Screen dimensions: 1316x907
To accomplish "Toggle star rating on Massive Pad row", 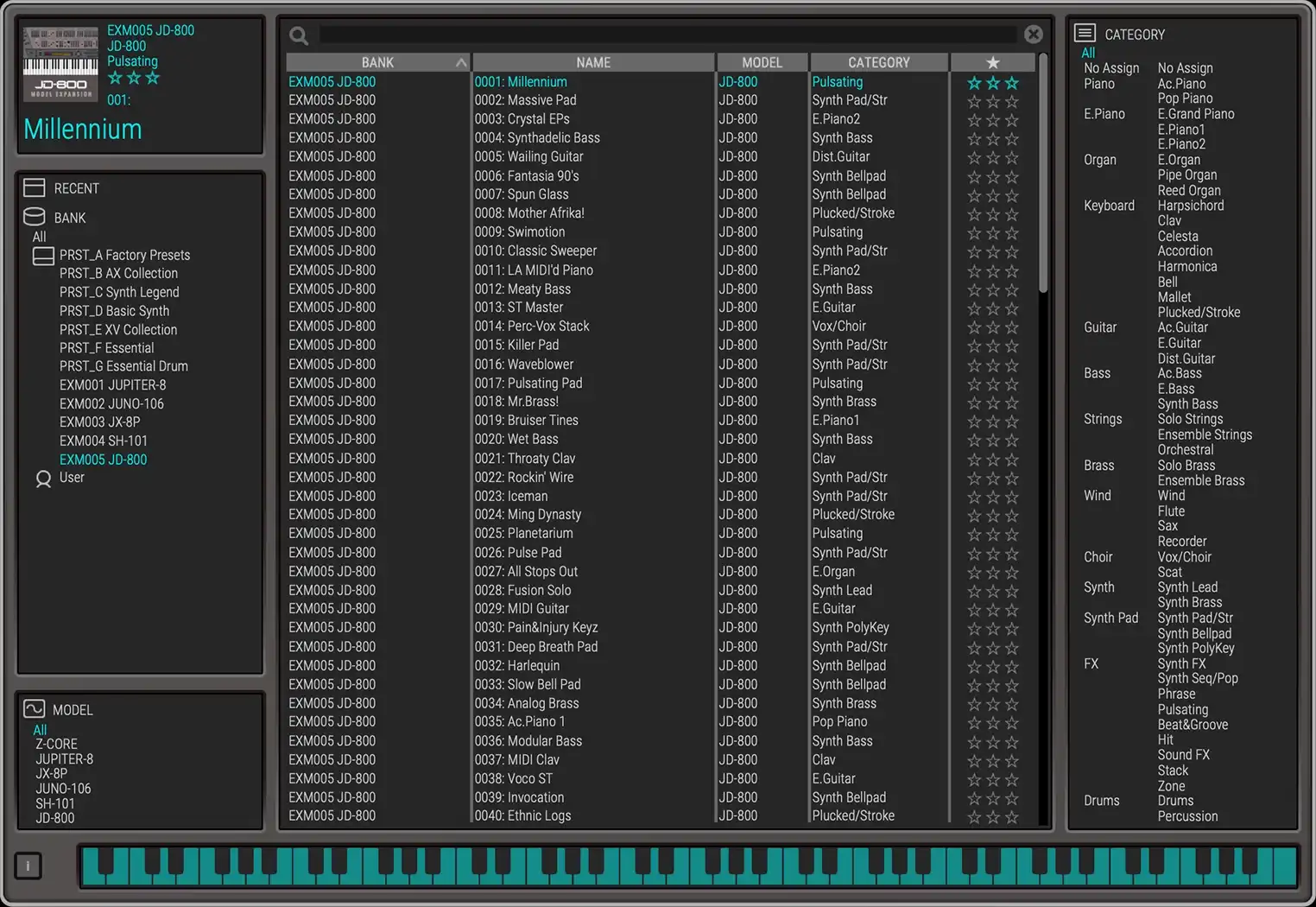I will (x=992, y=101).
